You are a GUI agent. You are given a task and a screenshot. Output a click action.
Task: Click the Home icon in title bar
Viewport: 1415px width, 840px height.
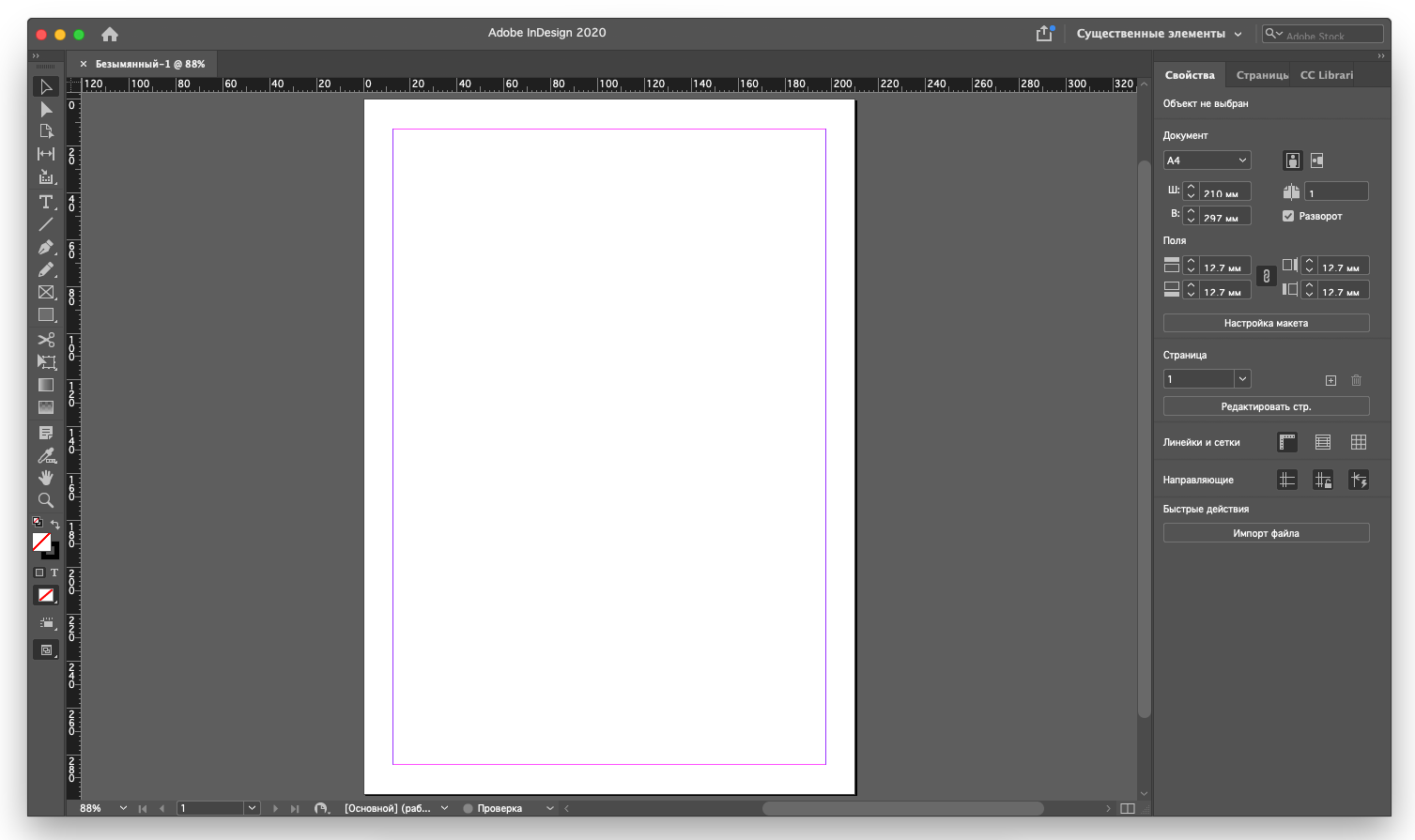point(110,35)
